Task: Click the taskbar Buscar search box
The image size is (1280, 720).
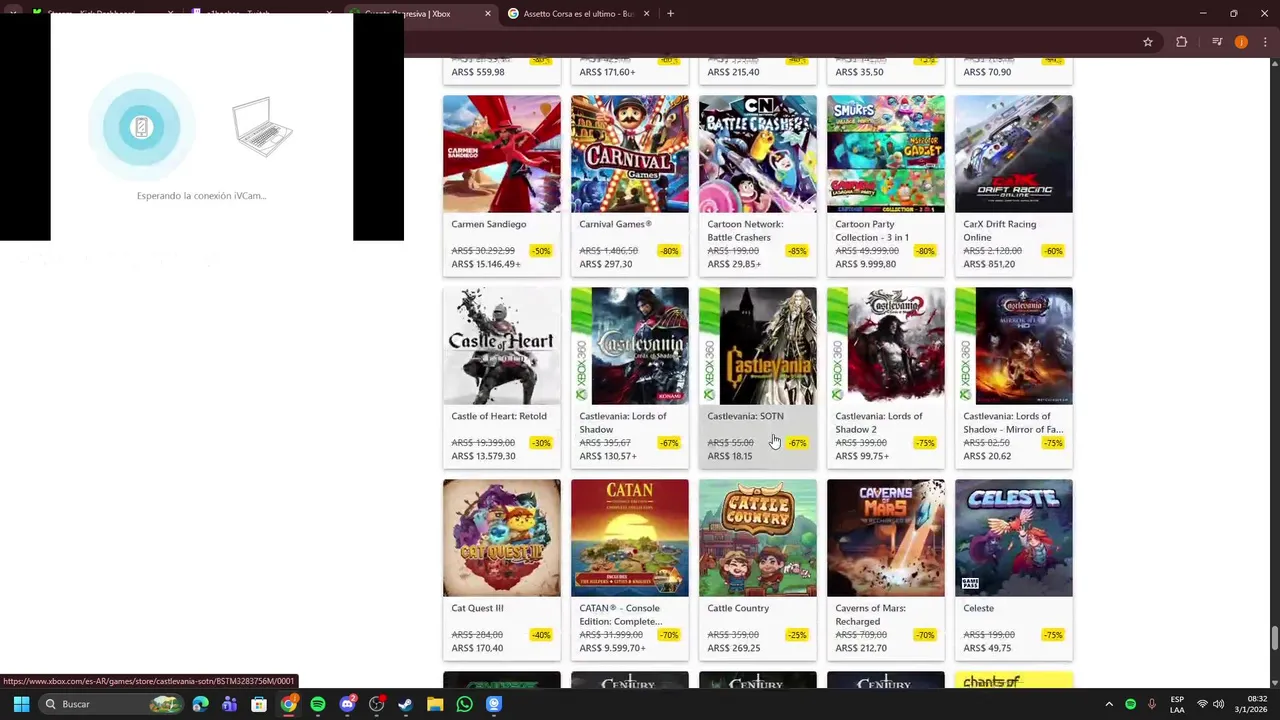Action: click(112, 704)
